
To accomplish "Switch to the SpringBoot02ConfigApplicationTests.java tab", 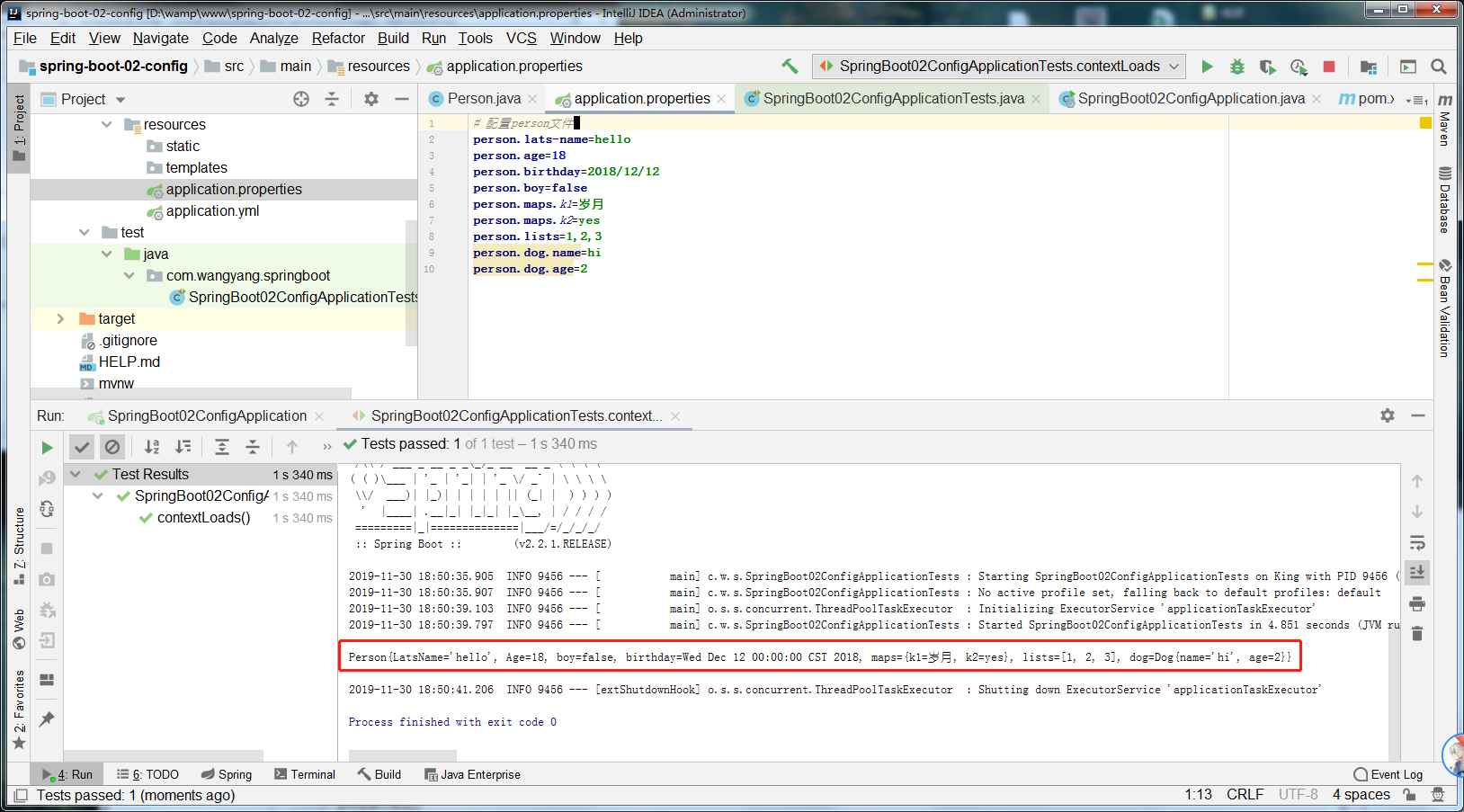I will pyautogui.click(x=894, y=99).
